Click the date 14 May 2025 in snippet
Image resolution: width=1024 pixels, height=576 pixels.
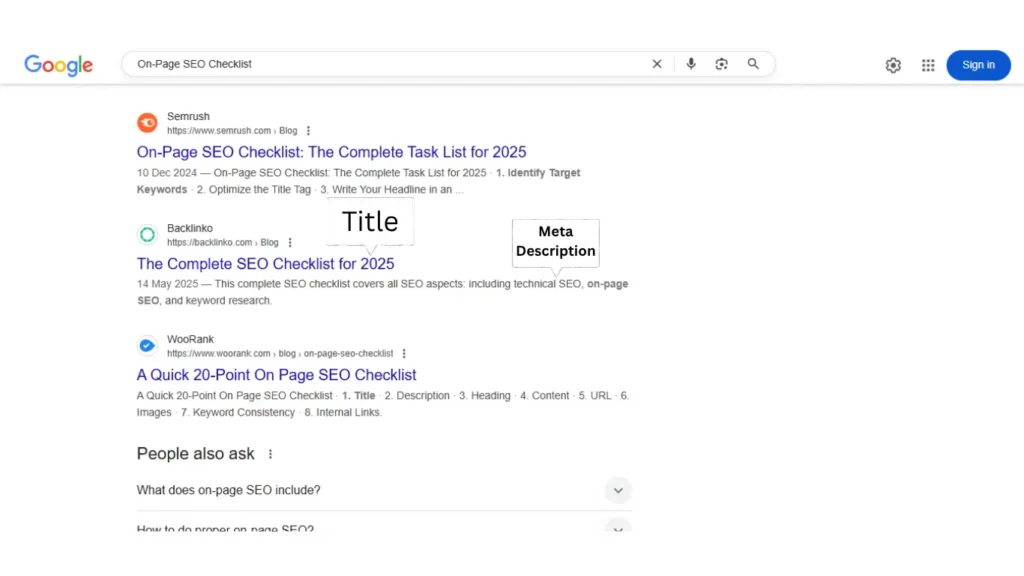(167, 284)
